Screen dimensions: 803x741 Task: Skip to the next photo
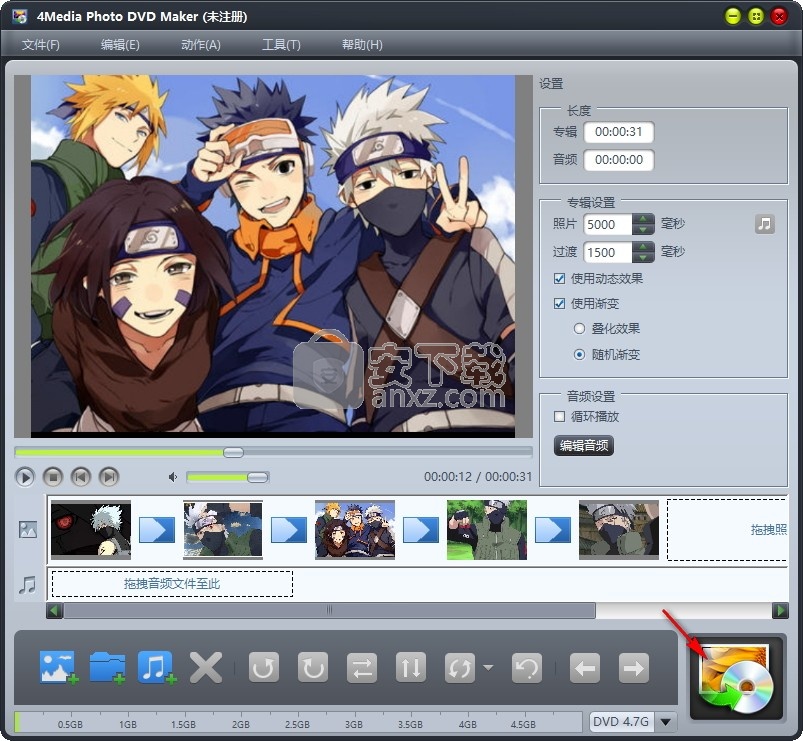click(109, 477)
